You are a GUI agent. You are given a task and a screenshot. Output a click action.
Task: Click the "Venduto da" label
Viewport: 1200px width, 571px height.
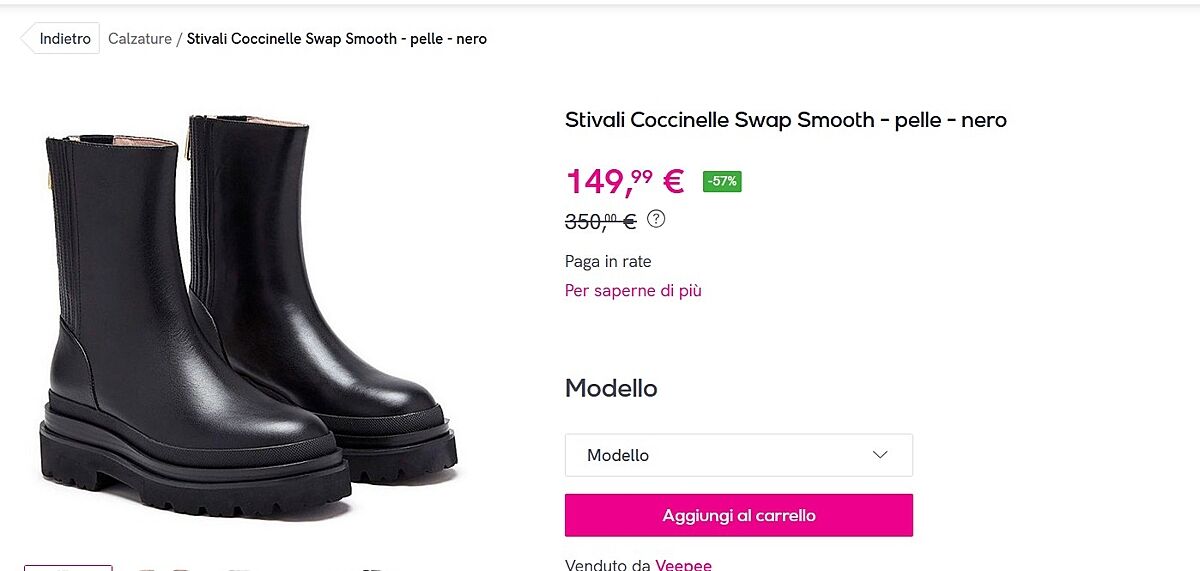pos(608,565)
